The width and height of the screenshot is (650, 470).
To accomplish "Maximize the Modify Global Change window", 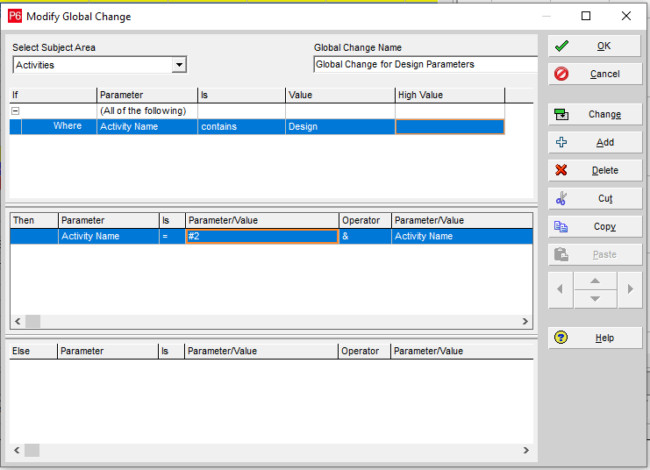I will pyautogui.click(x=586, y=16).
